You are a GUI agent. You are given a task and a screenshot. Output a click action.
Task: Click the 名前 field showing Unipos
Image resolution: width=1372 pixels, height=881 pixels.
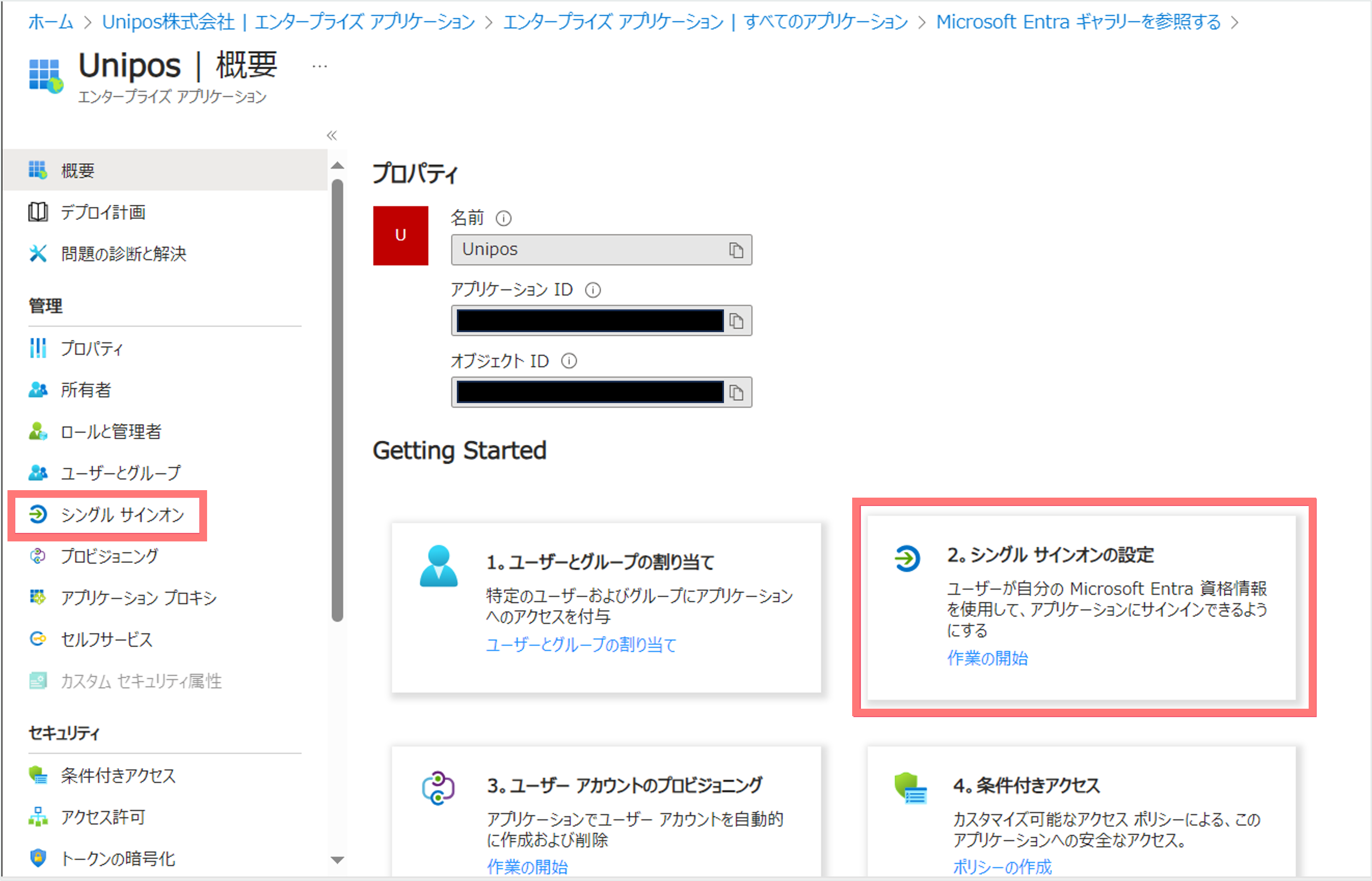click(601, 250)
